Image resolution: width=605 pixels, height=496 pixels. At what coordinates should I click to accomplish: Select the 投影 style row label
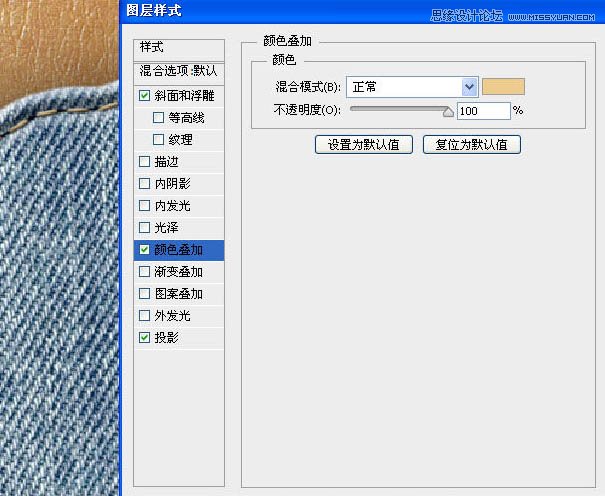coord(166,338)
